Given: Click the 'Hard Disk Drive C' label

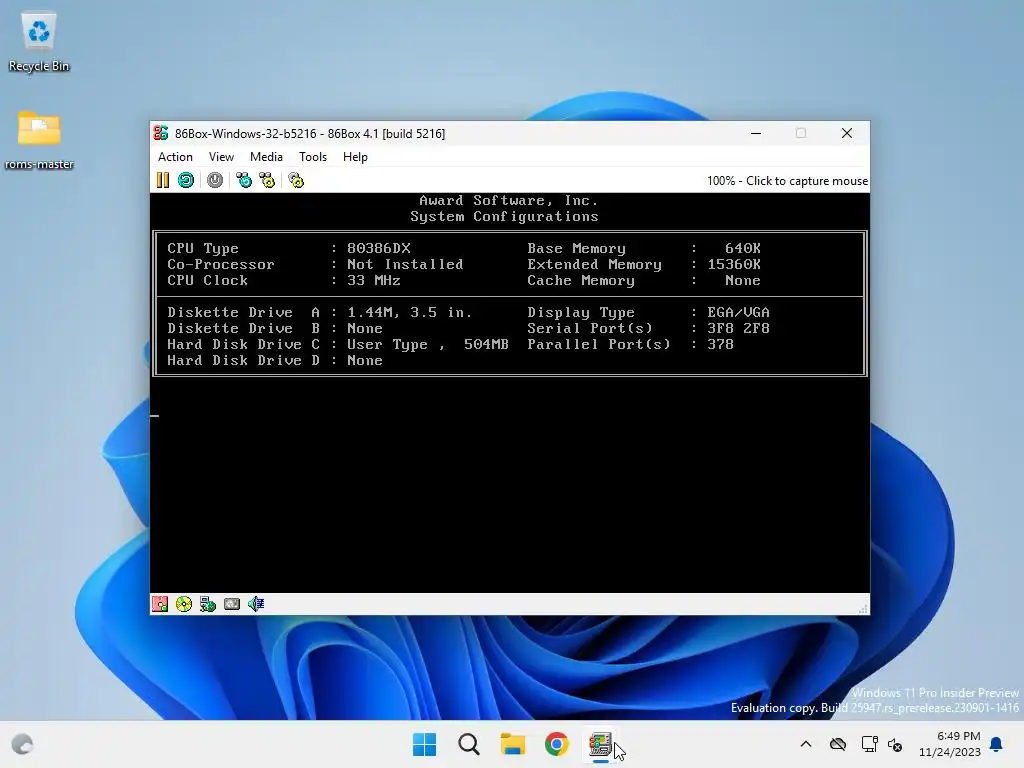Looking at the screenshot, I should pos(244,344).
